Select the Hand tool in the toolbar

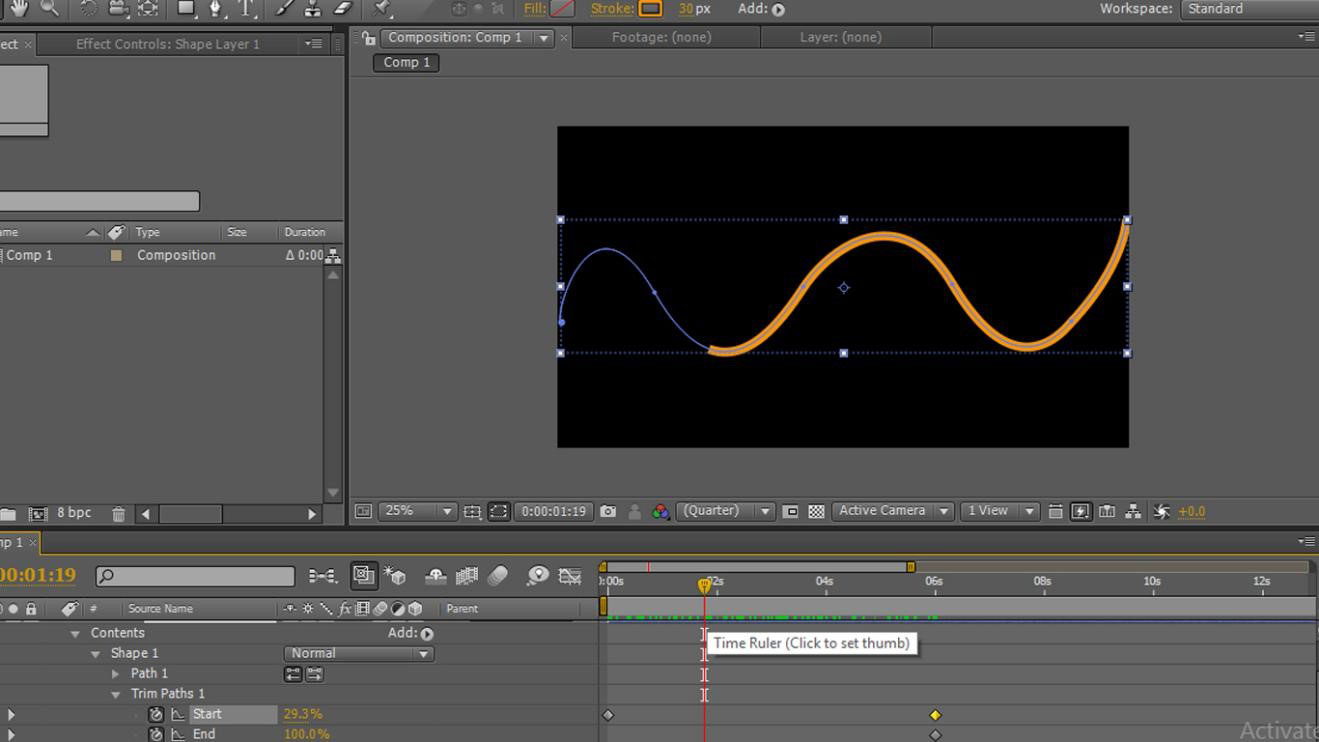[x=18, y=10]
